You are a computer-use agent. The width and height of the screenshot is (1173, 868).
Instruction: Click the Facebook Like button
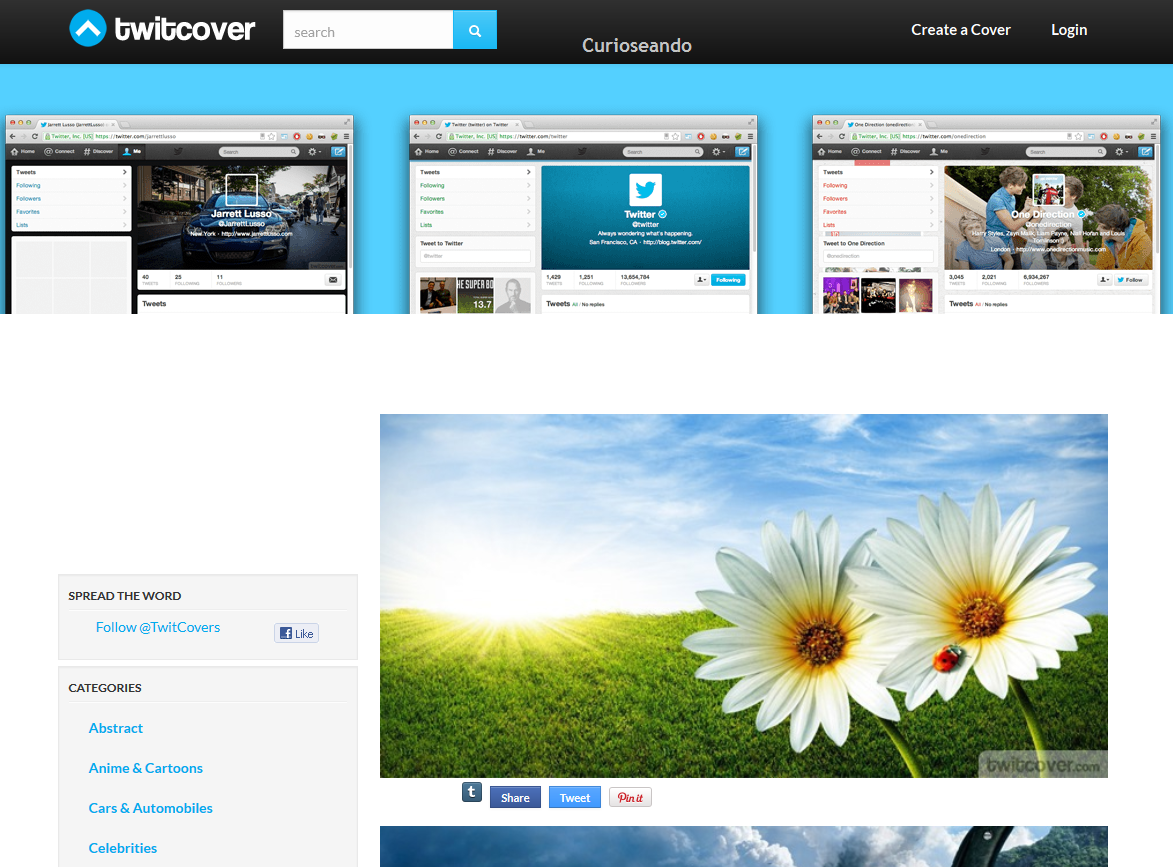pyautogui.click(x=296, y=632)
